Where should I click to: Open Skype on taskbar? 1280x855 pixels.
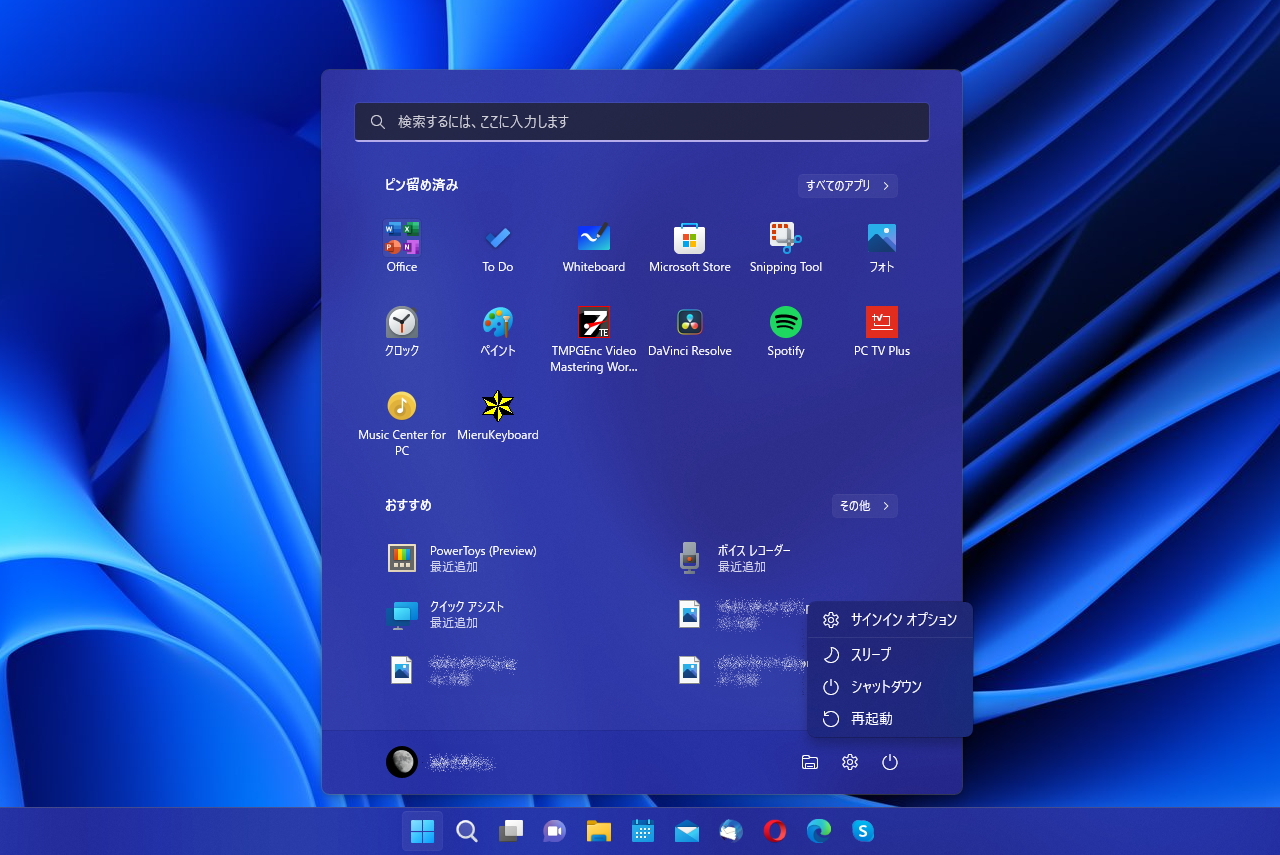pyautogui.click(x=863, y=831)
